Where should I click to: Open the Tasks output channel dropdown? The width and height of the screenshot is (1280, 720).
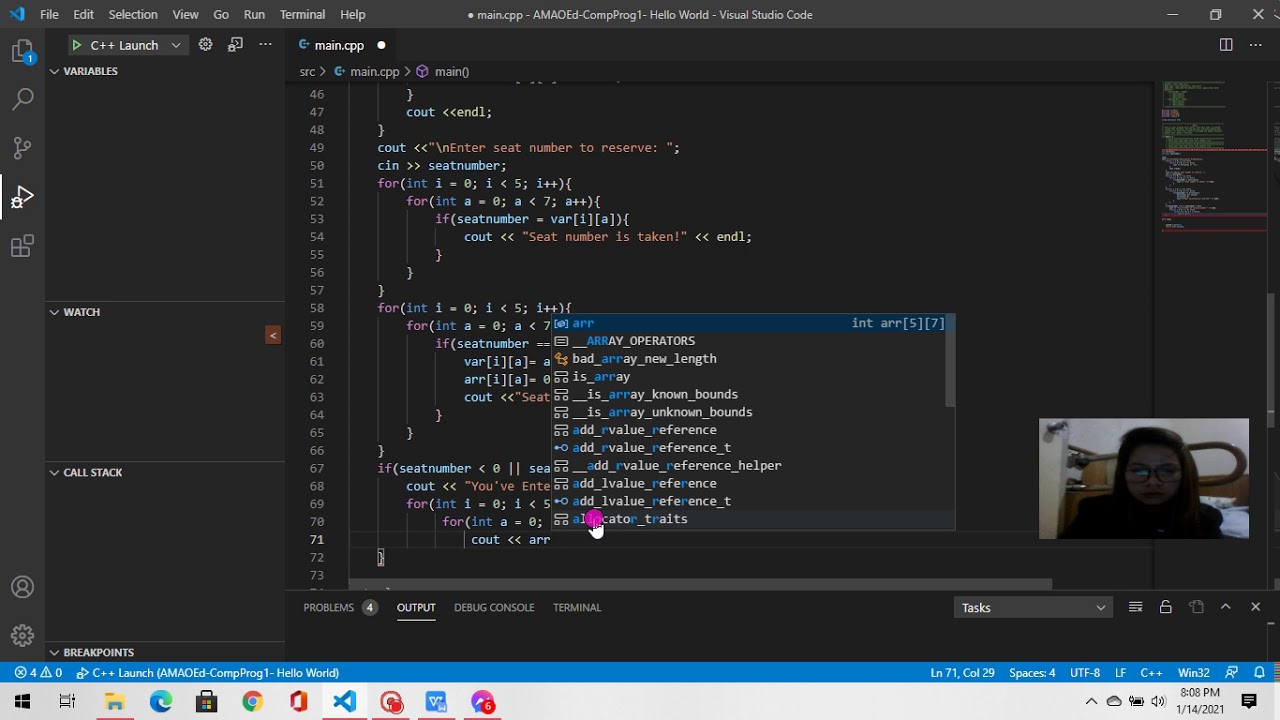pos(1033,608)
